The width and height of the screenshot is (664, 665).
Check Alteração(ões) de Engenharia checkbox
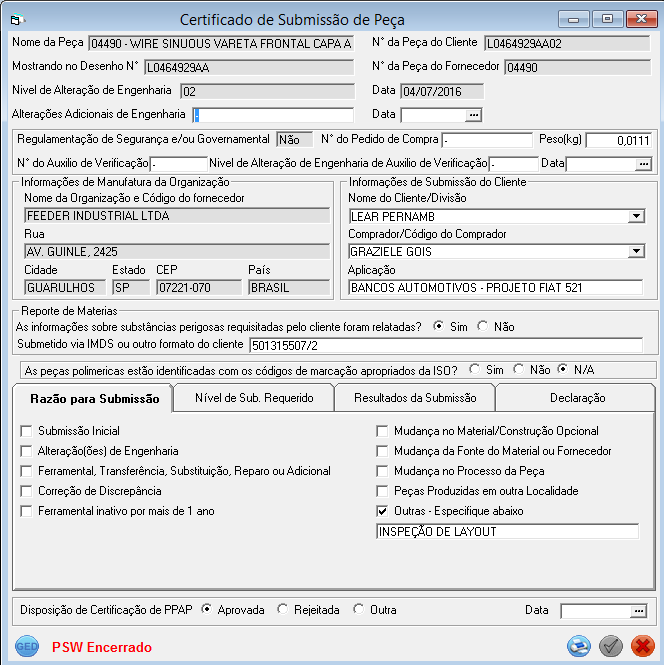pyautogui.click(x=26, y=451)
